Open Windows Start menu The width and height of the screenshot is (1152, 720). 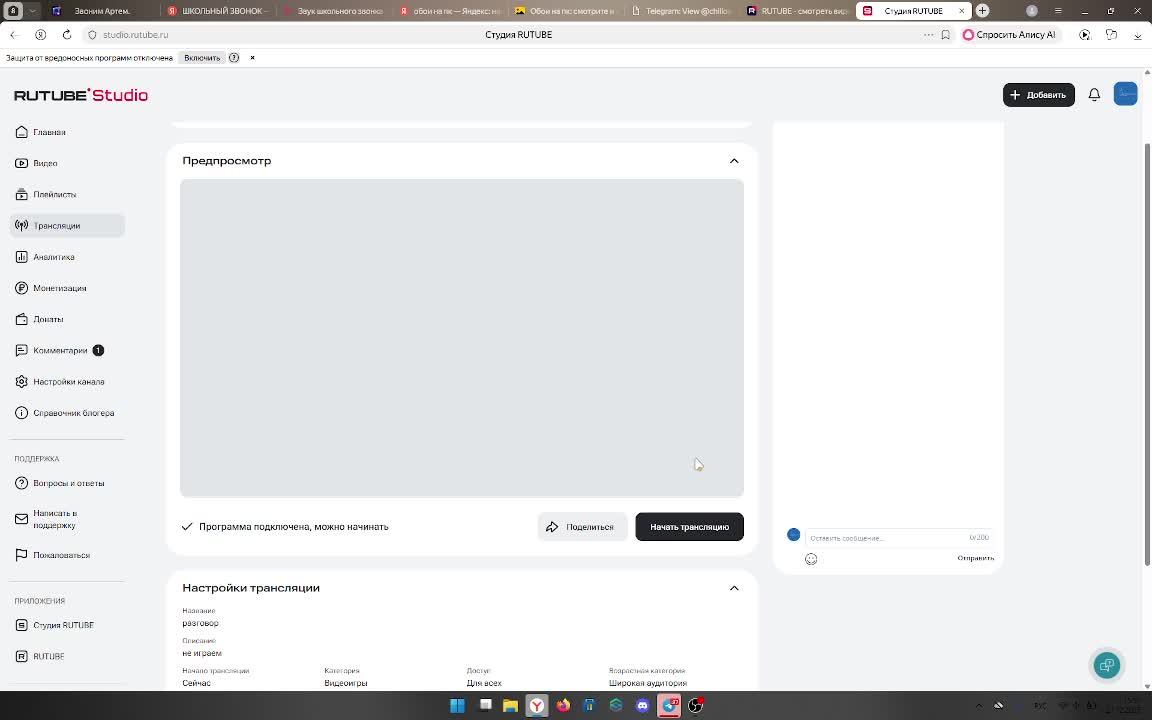click(457, 706)
